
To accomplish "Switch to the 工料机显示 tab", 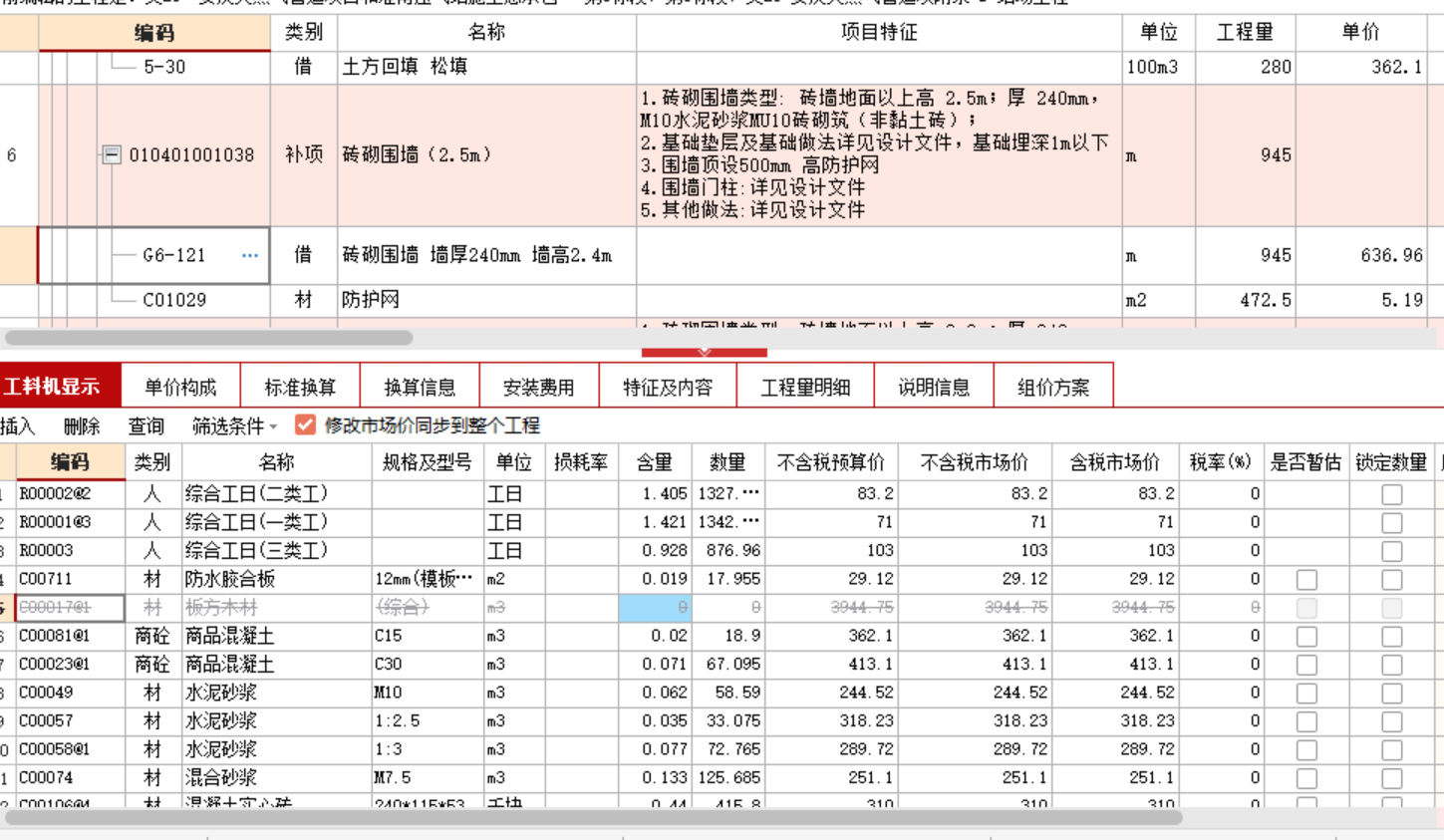I will pos(55,387).
